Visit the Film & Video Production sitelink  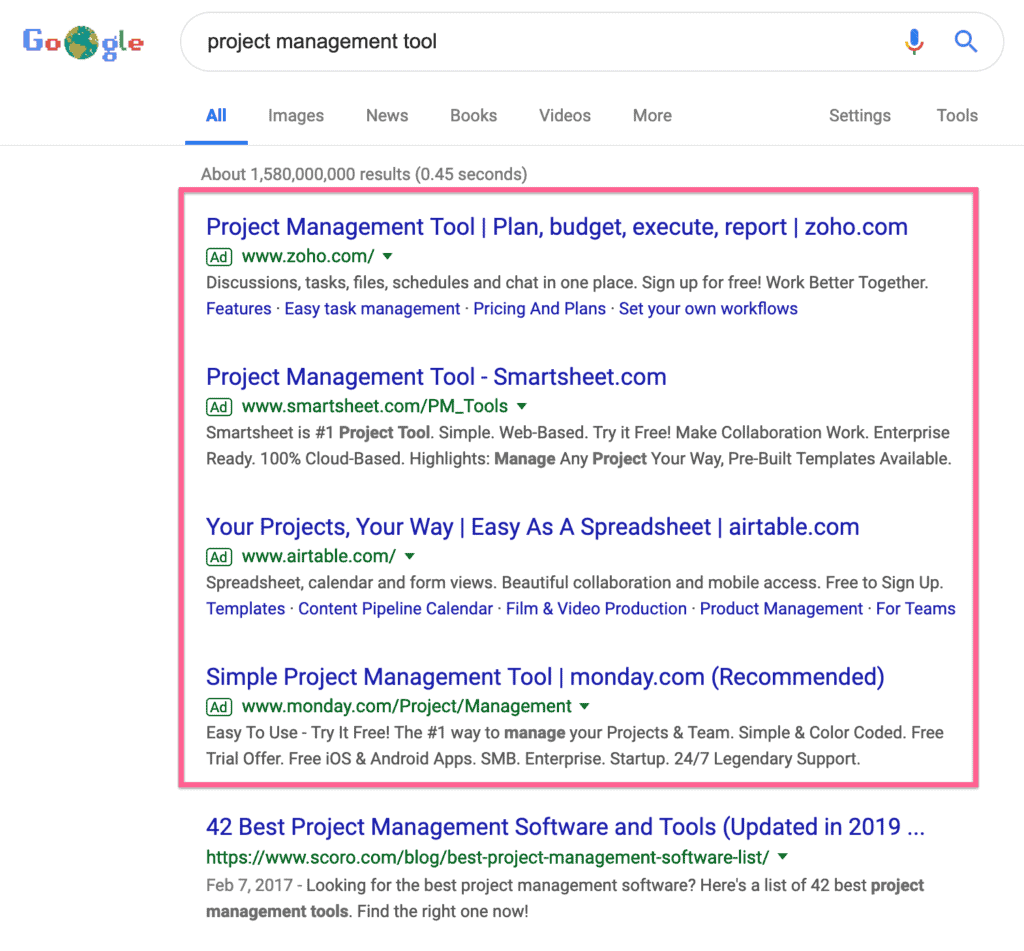click(x=596, y=609)
